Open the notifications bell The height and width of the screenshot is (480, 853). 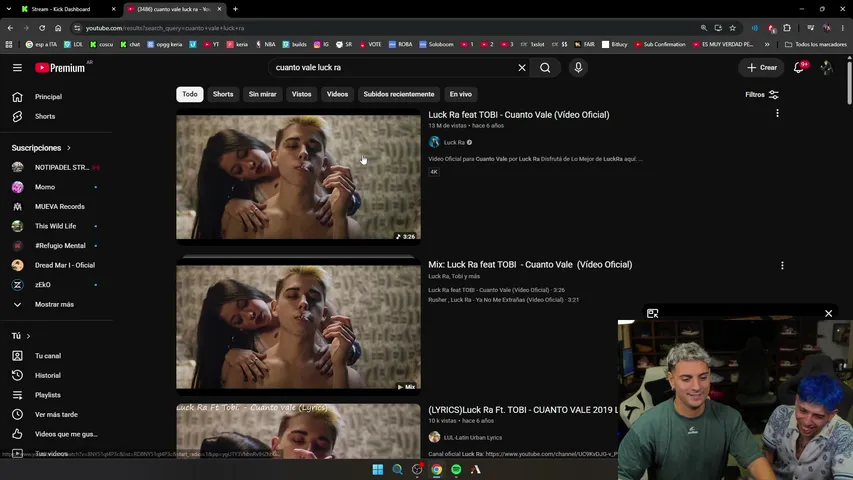(x=799, y=67)
